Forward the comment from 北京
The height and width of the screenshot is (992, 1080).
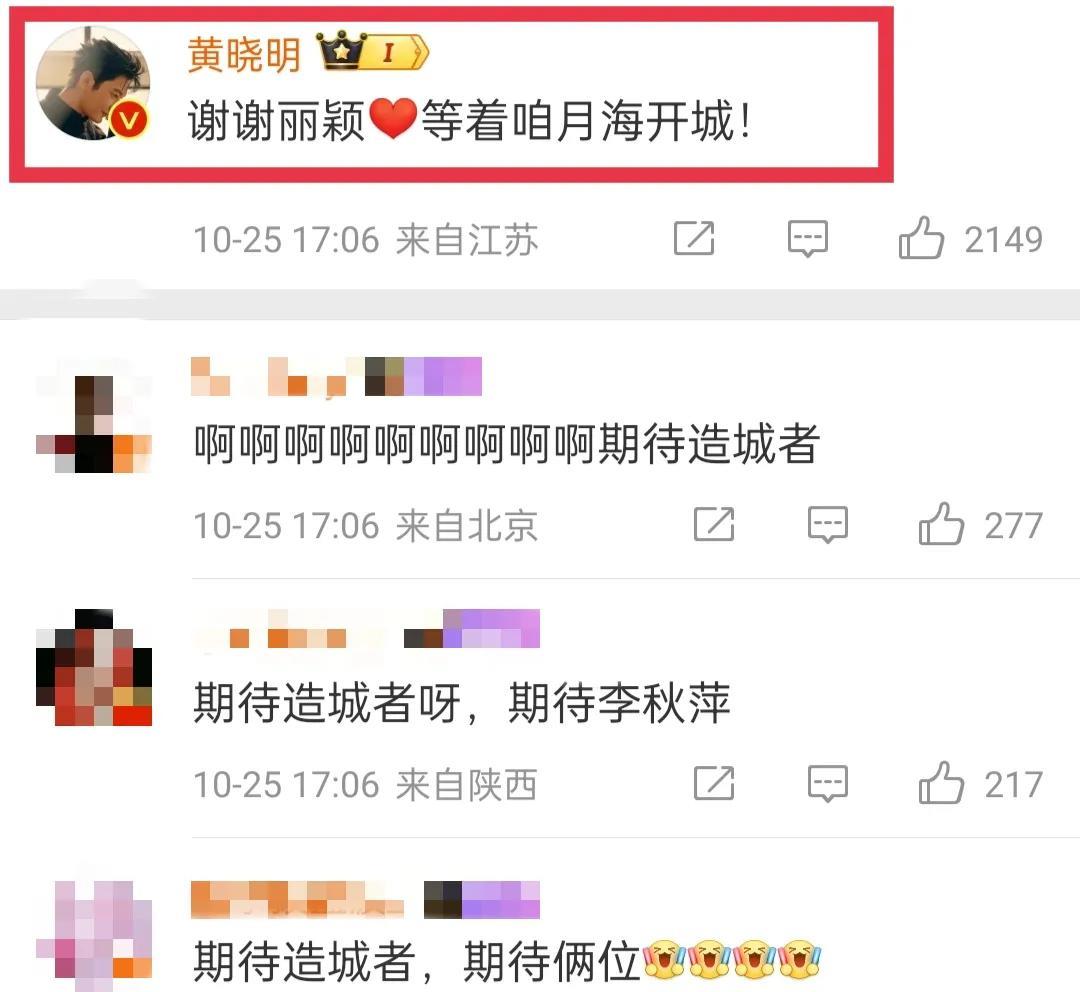714,524
